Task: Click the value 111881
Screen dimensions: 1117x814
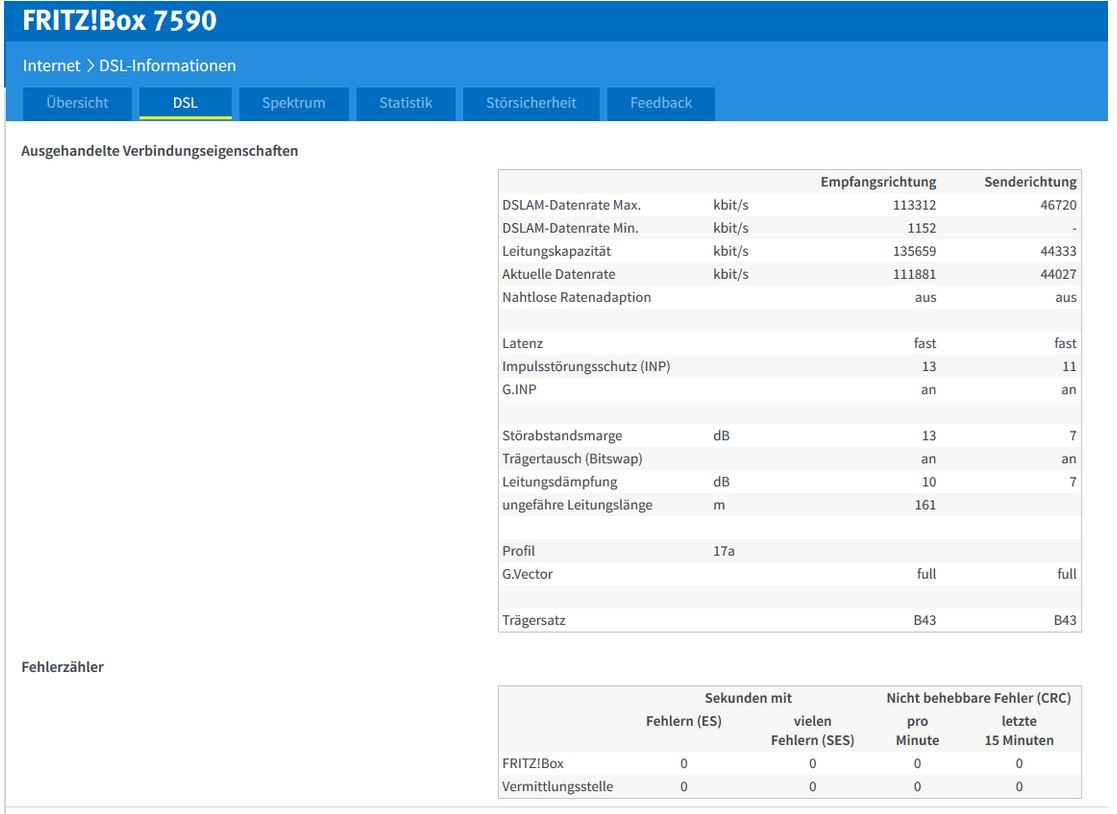Action: coord(915,274)
